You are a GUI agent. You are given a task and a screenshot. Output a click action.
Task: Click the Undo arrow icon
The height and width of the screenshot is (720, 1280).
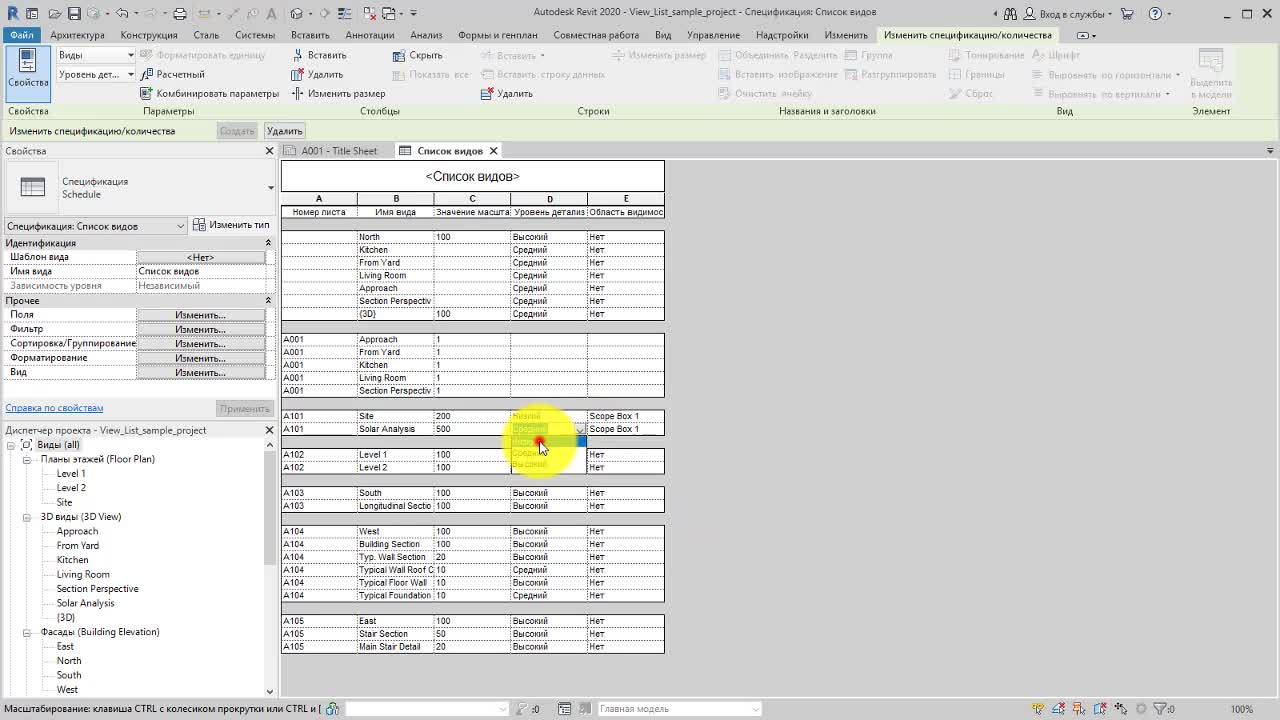[122, 14]
